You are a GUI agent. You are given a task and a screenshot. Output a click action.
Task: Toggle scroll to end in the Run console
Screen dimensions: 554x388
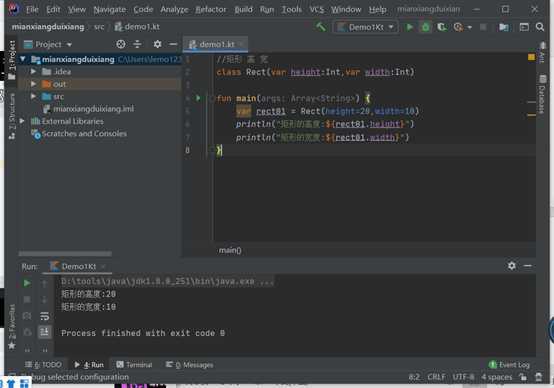tap(45, 332)
